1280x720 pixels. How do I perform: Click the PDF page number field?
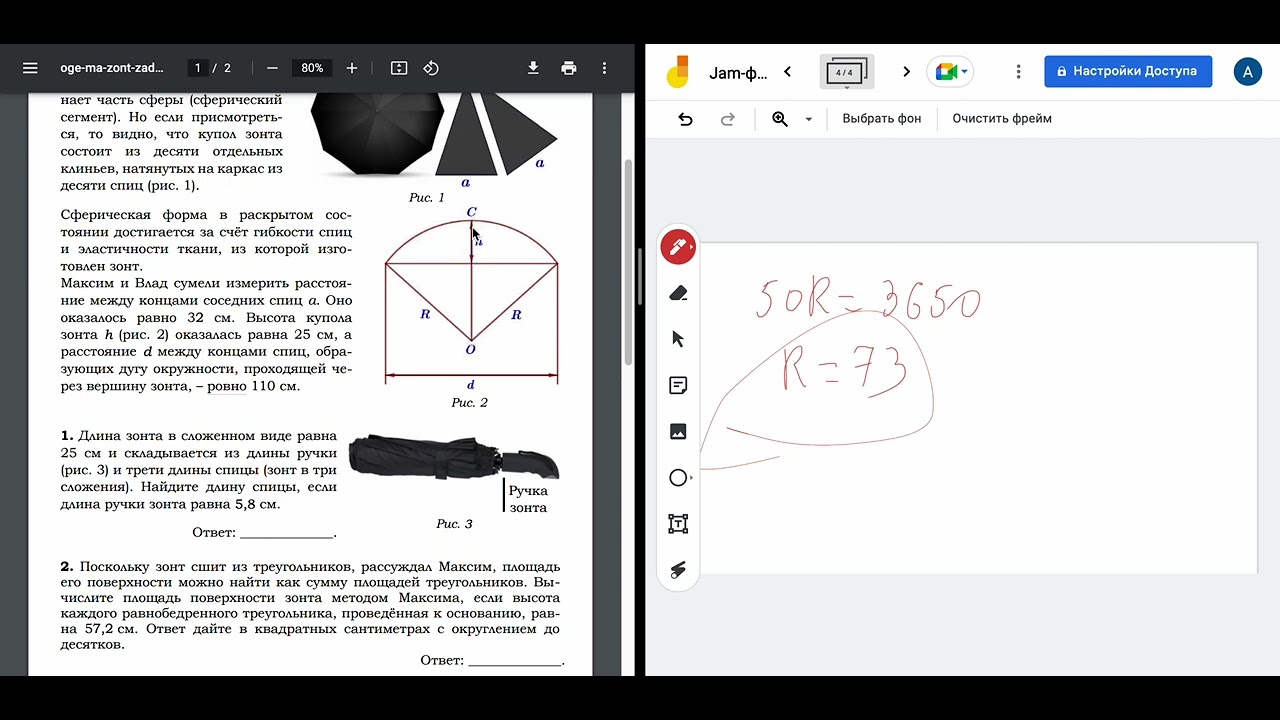point(198,68)
